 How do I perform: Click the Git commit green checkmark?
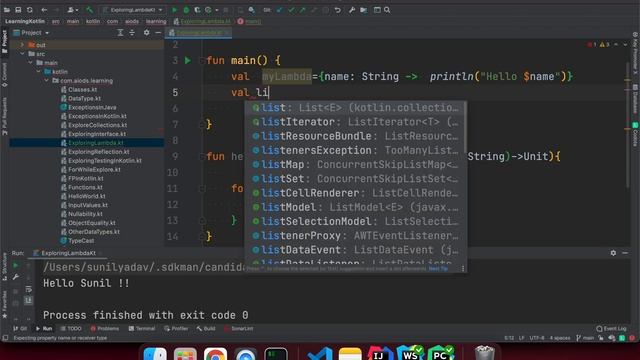click(291, 10)
